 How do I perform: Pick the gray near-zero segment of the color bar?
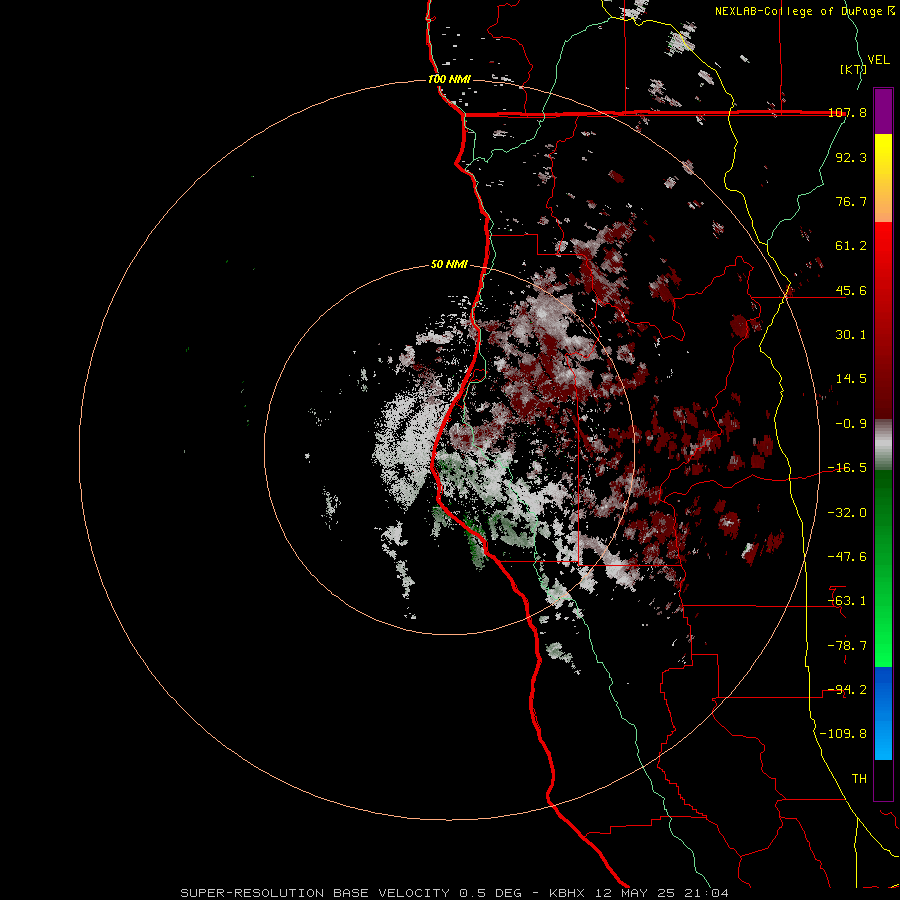click(x=883, y=445)
